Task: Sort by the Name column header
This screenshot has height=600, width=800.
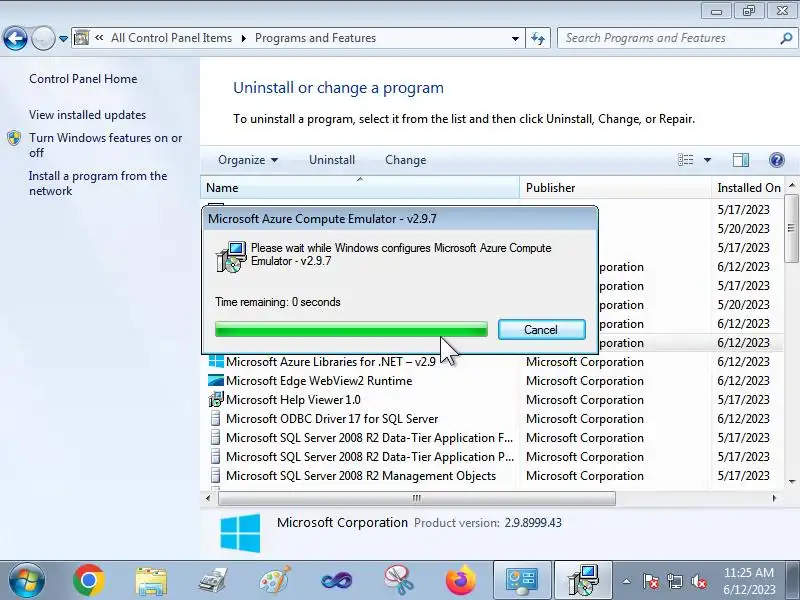Action: click(360, 188)
